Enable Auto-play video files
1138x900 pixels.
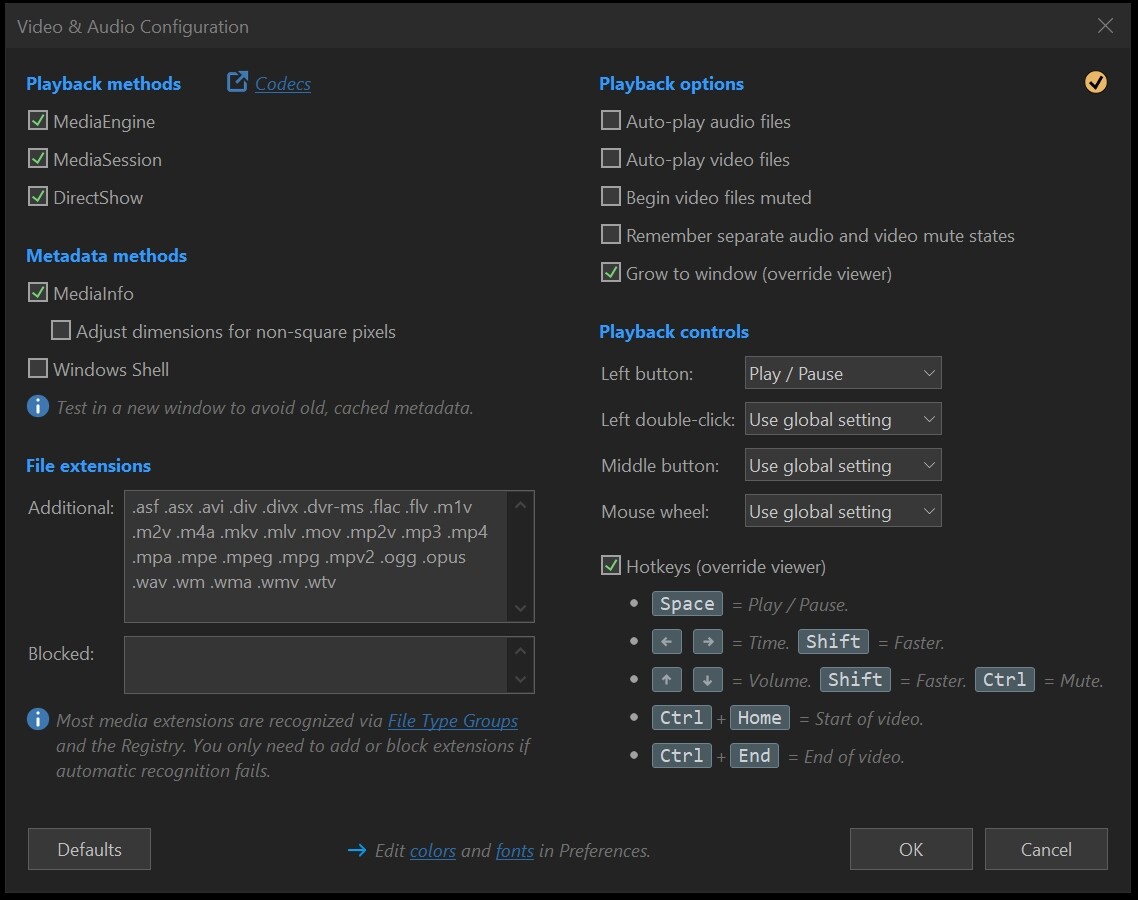(611, 158)
